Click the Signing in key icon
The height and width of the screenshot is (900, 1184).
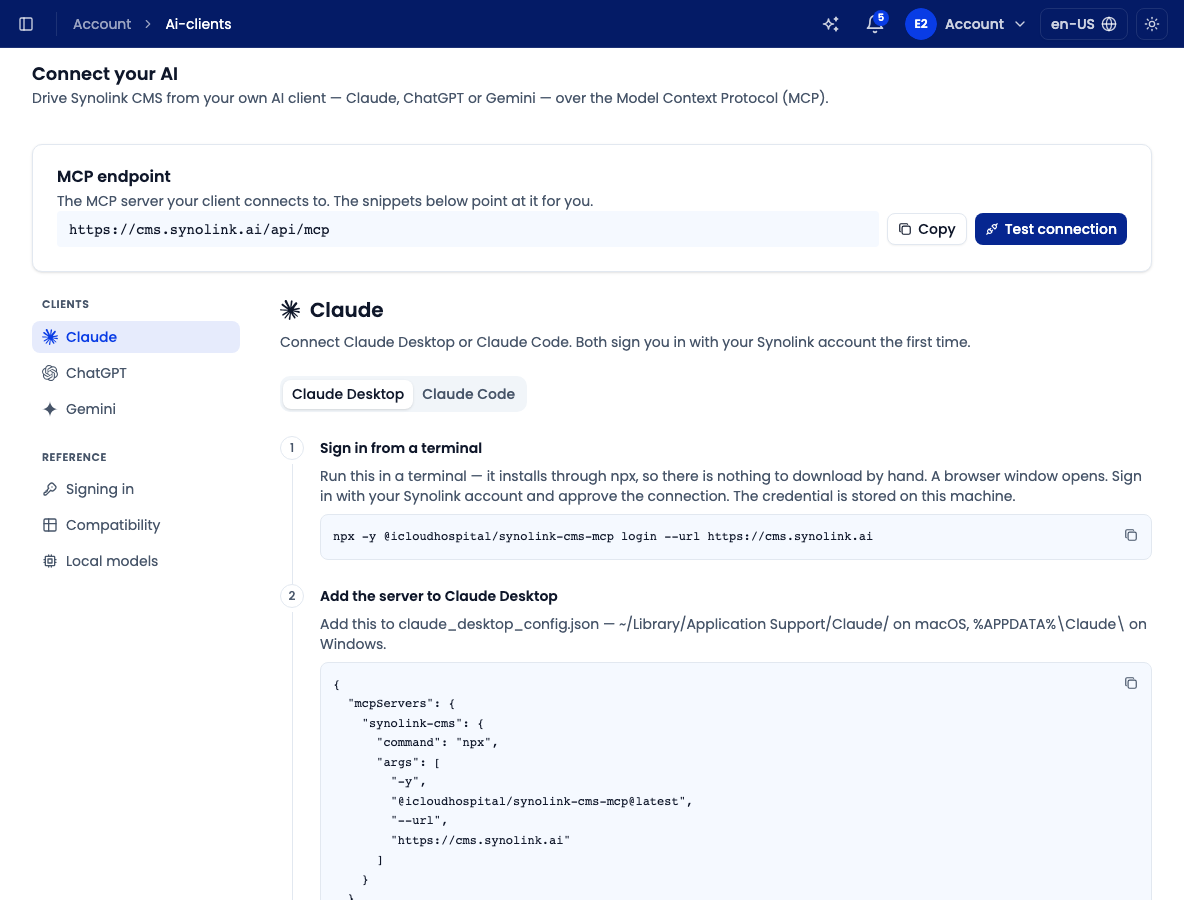50,489
